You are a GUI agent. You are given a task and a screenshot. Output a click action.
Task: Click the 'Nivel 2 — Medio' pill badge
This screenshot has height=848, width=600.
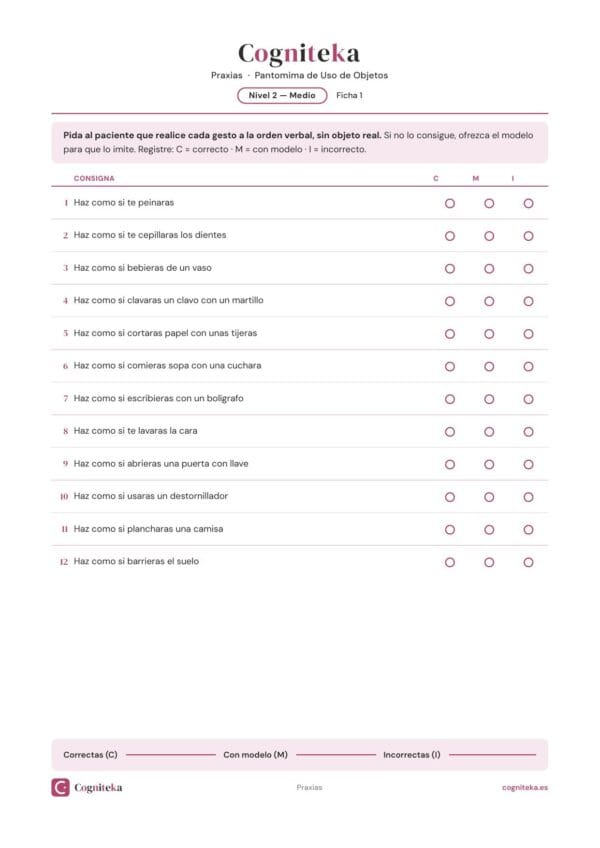[282, 95]
